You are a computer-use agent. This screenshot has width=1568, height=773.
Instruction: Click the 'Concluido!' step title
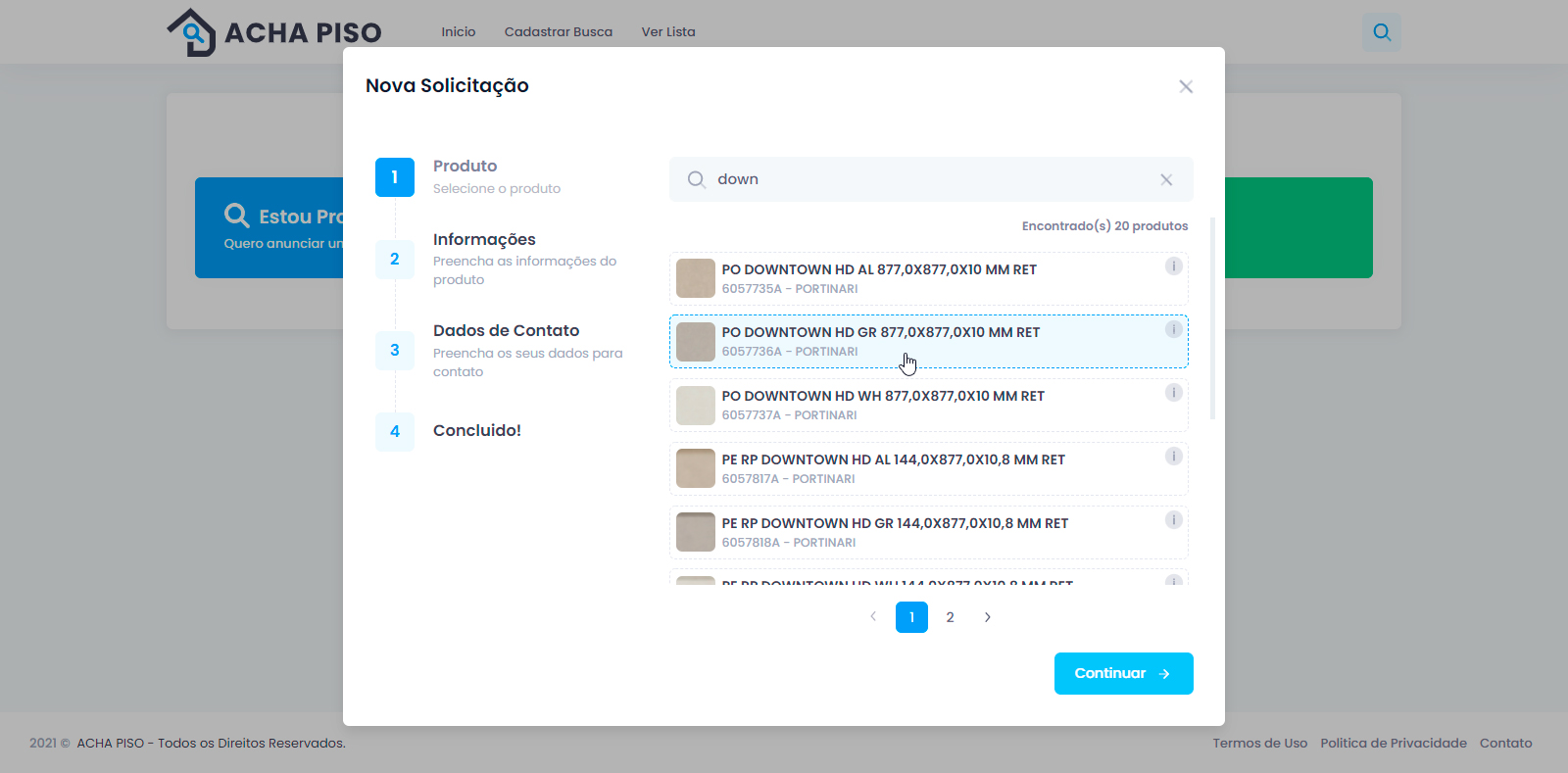click(477, 431)
